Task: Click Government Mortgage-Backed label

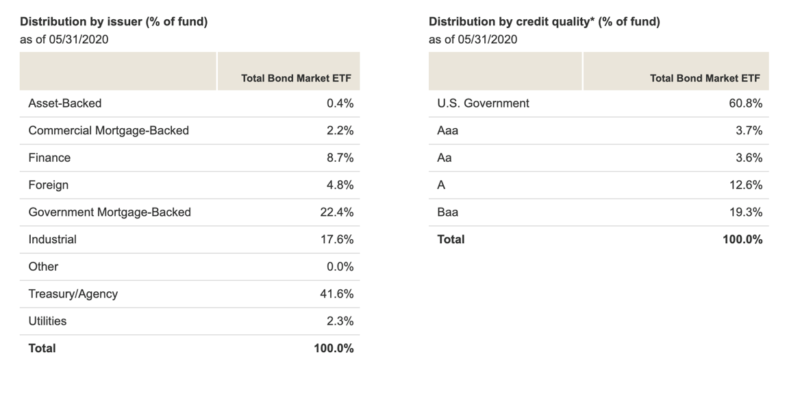Action: pyautogui.click(x=109, y=212)
